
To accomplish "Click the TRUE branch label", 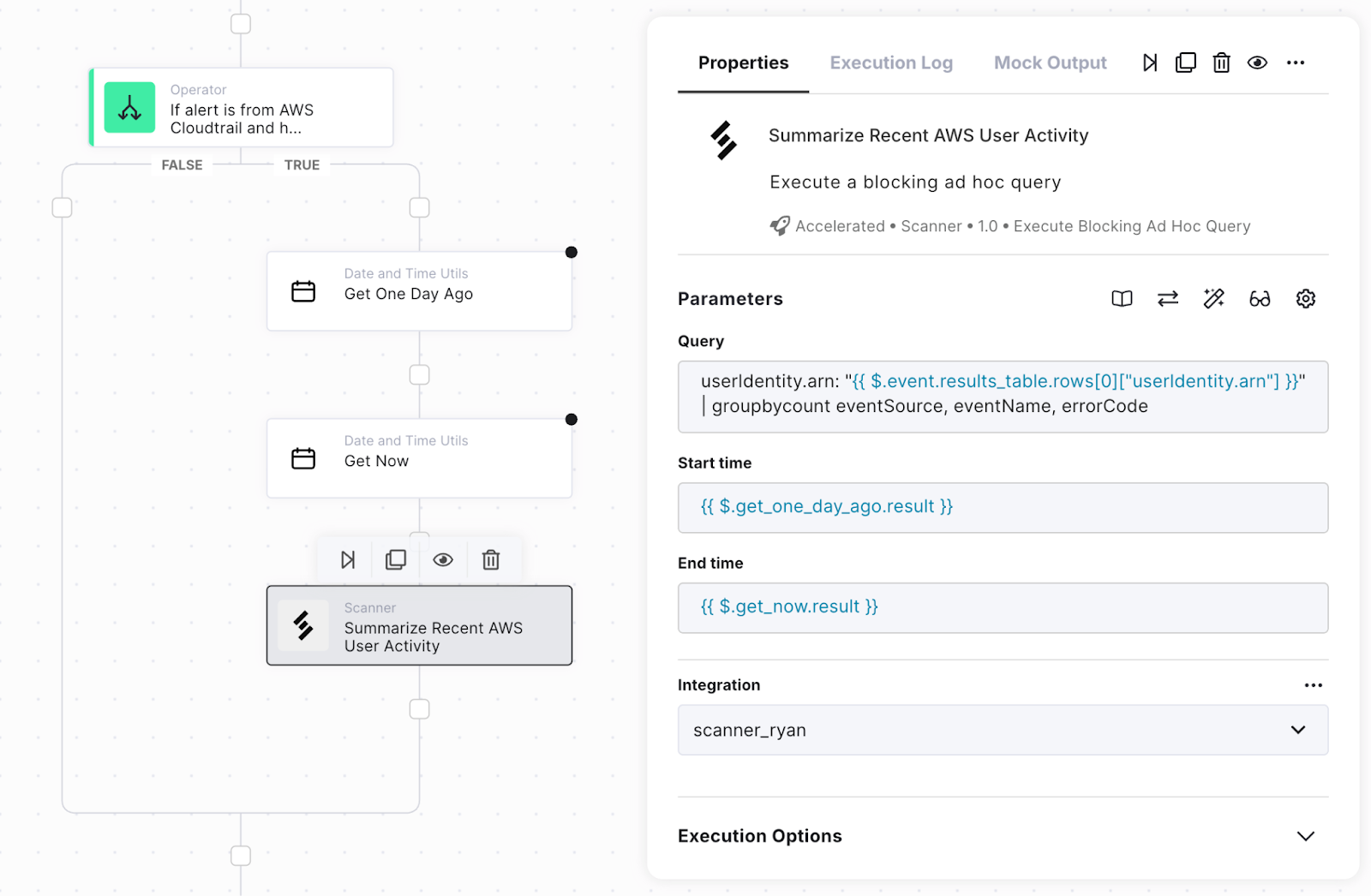I will coord(302,164).
